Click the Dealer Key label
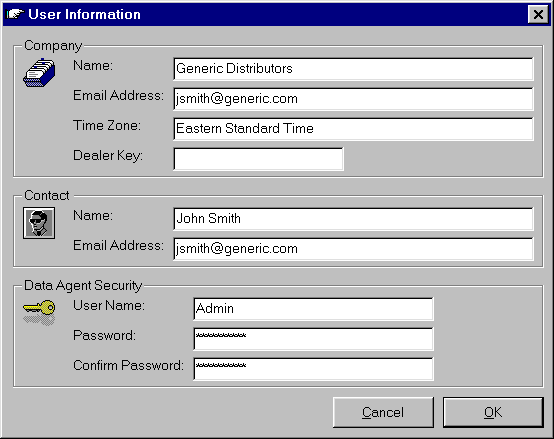Screen dimensions: 554x439 pos(108,156)
